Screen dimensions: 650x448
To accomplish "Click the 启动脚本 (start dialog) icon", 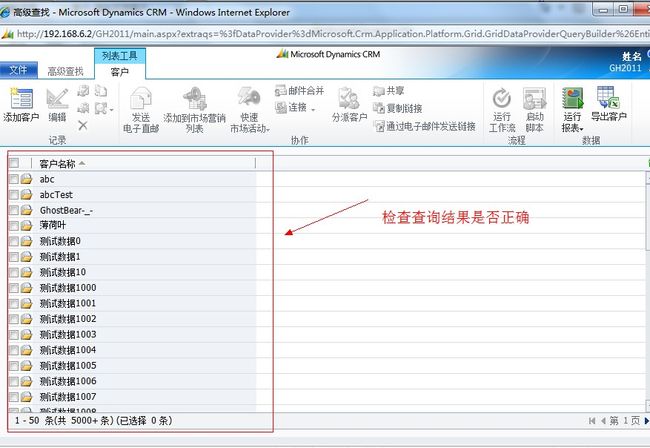I will (x=534, y=98).
